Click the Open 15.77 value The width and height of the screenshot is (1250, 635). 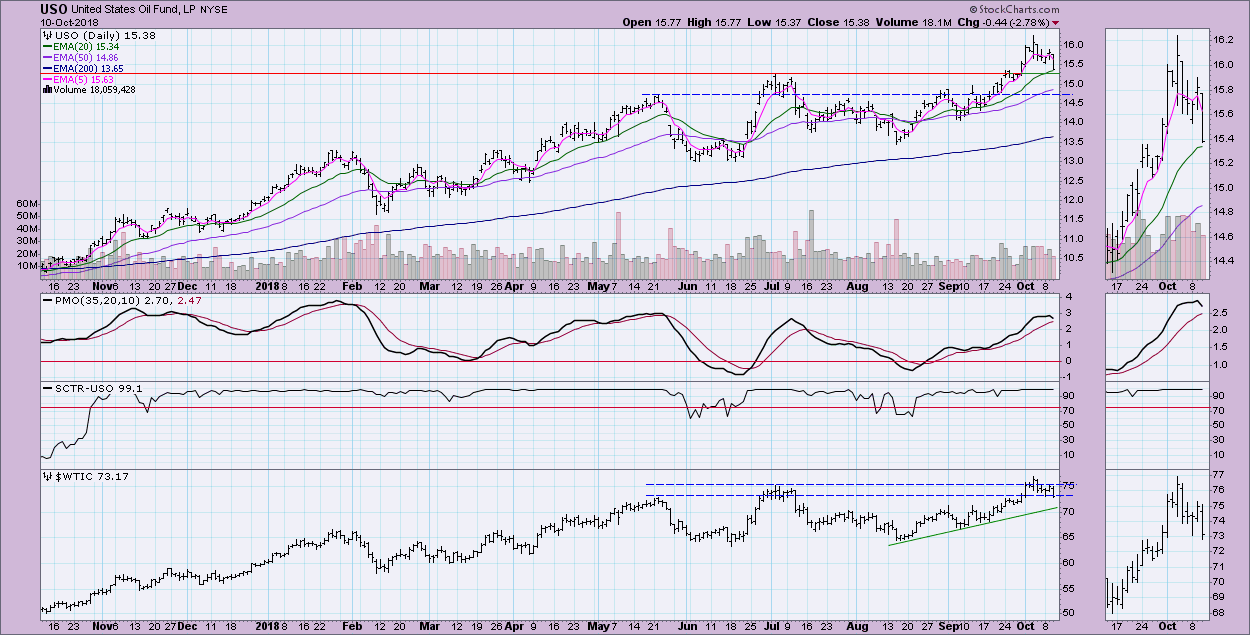click(x=650, y=22)
